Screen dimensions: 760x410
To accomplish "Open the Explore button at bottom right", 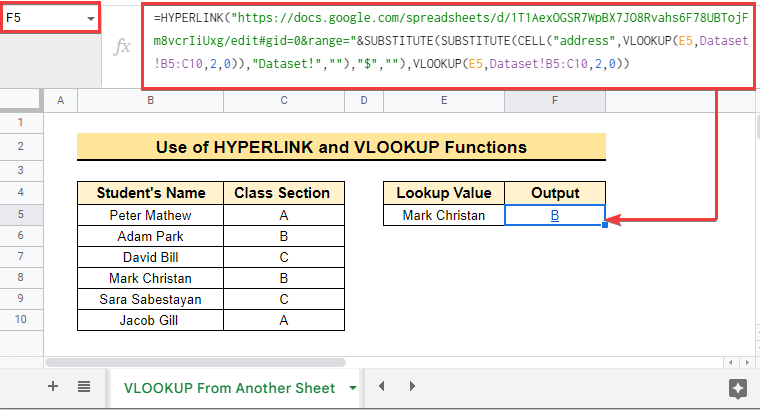I will point(738,389).
